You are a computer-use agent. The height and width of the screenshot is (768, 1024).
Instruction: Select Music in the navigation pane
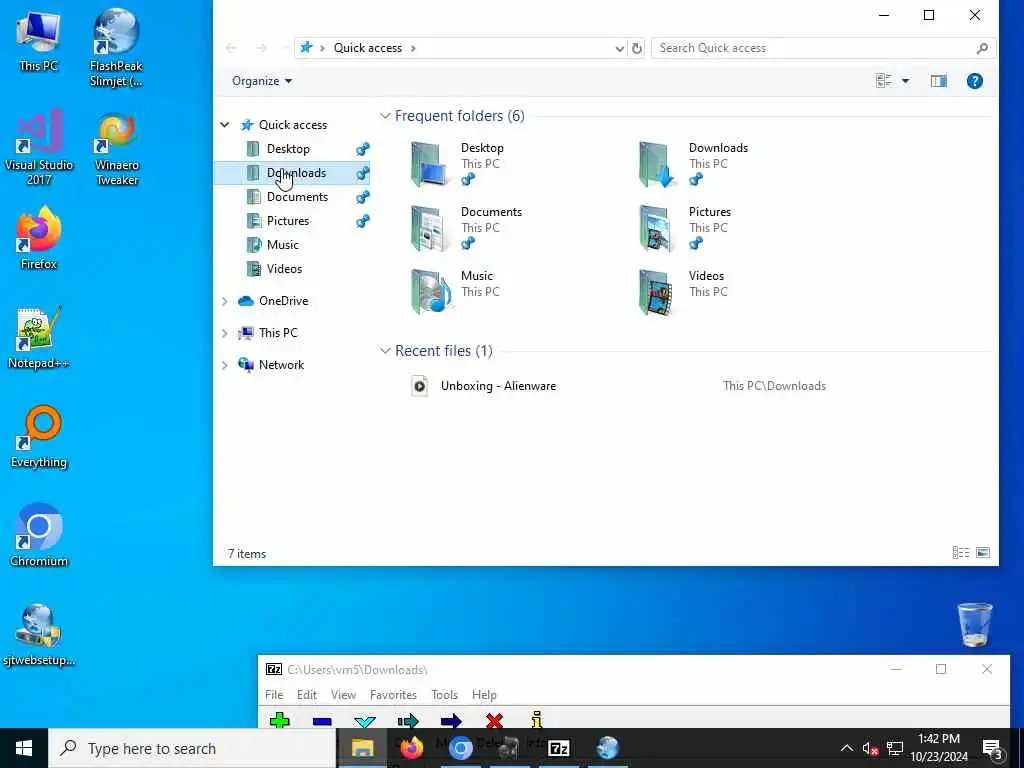tap(282, 245)
